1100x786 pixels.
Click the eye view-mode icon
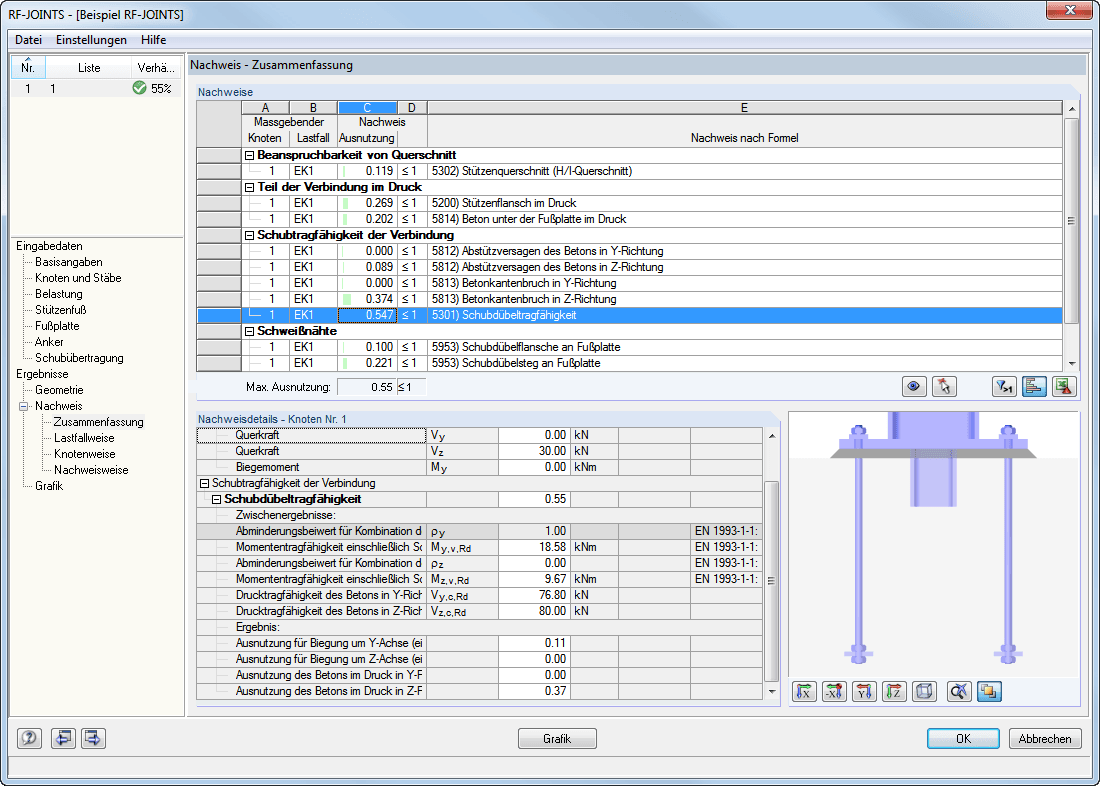pyautogui.click(x=913, y=387)
